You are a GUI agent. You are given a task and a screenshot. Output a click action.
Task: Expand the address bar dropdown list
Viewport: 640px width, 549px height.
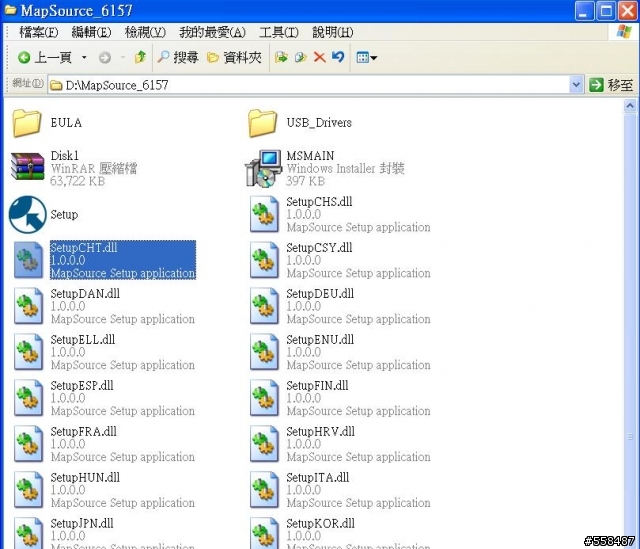tap(576, 85)
